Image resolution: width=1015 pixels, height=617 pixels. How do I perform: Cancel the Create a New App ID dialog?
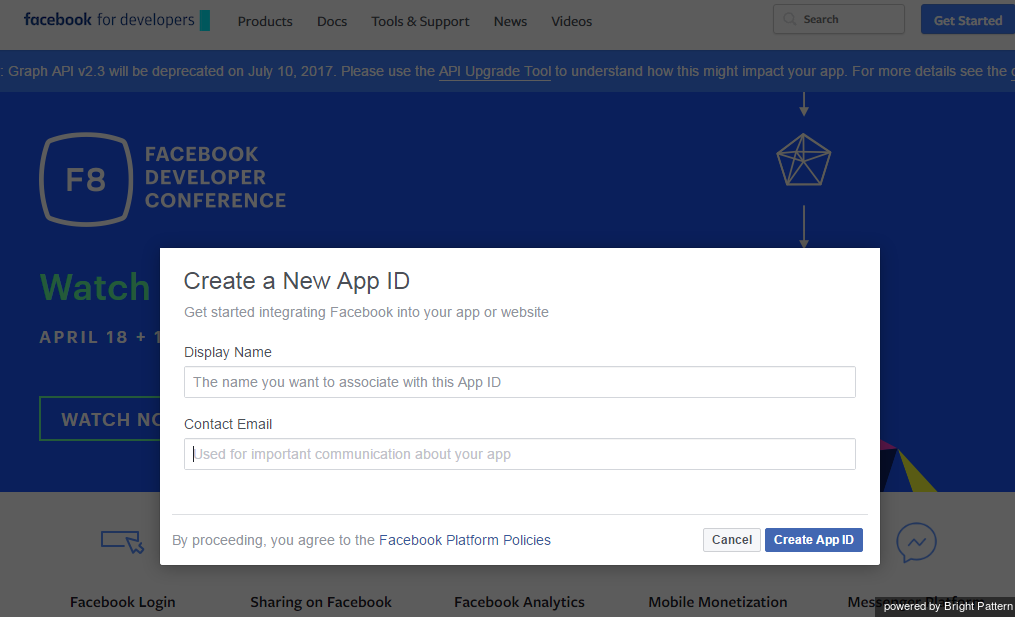click(x=731, y=540)
